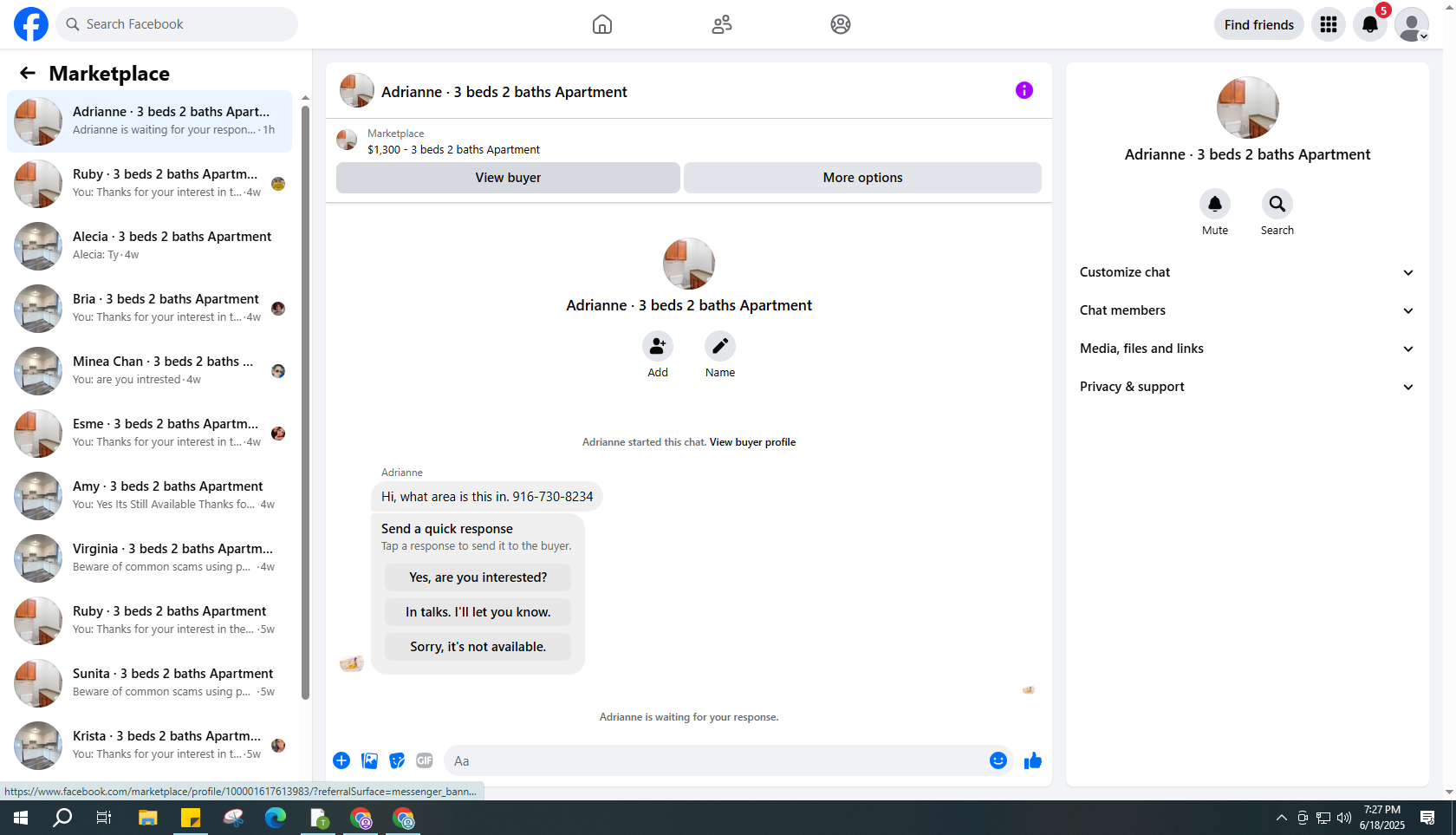Viewport: 1456px width, 835px height.
Task: Open Windows Start menu
Action: [21, 818]
